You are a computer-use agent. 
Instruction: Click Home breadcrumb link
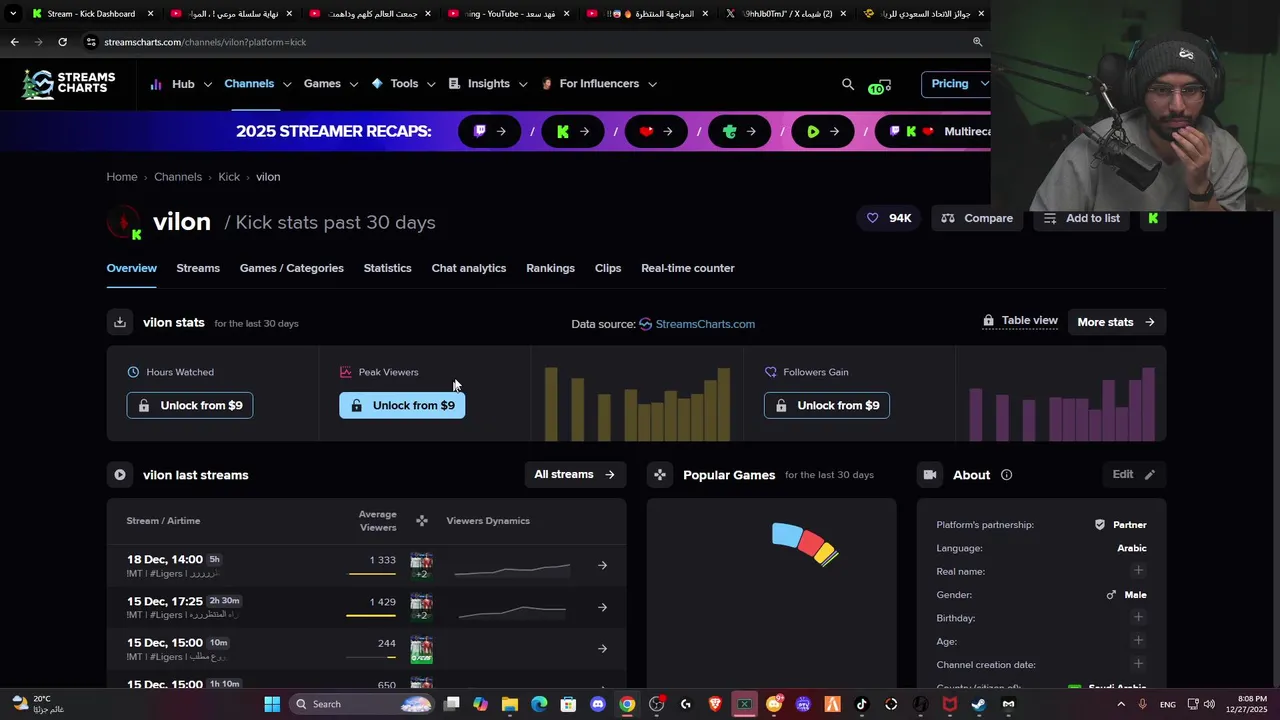[x=122, y=177]
